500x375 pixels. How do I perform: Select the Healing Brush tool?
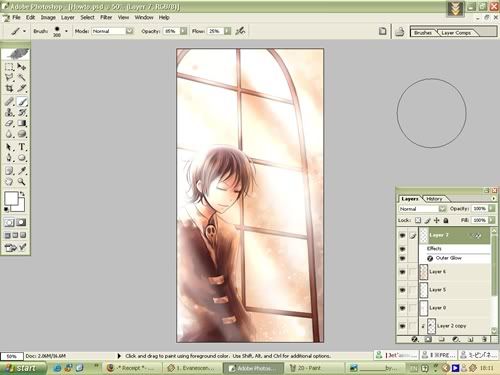pyautogui.click(x=9, y=102)
